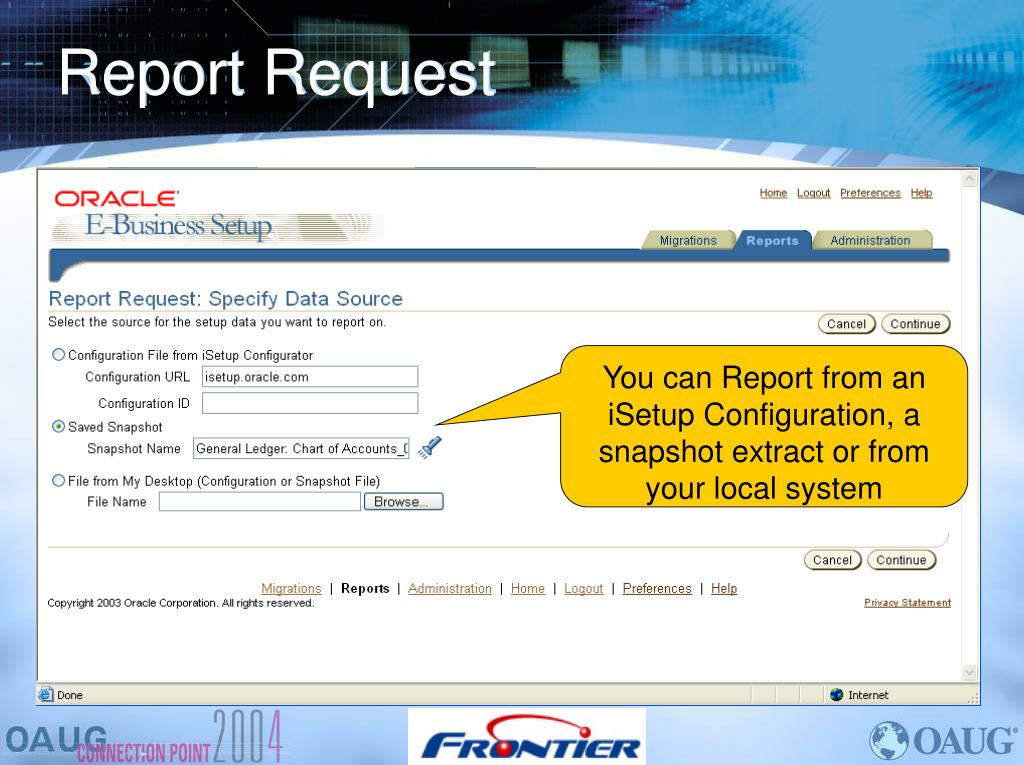Click the bold Reports text in the footer
This screenshot has height=765, width=1024.
[x=365, y=589]
